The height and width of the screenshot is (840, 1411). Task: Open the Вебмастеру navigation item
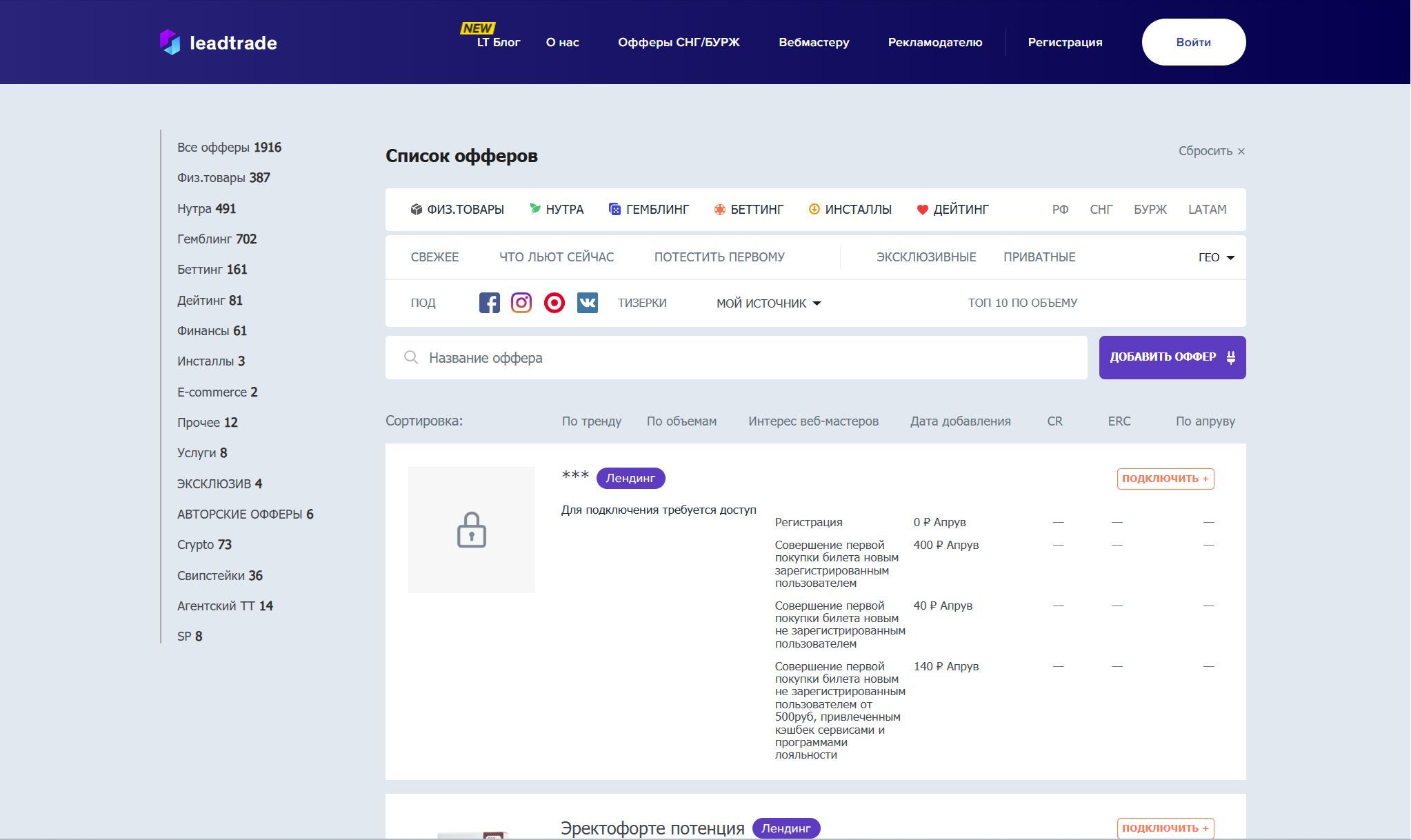coord(814,42)
